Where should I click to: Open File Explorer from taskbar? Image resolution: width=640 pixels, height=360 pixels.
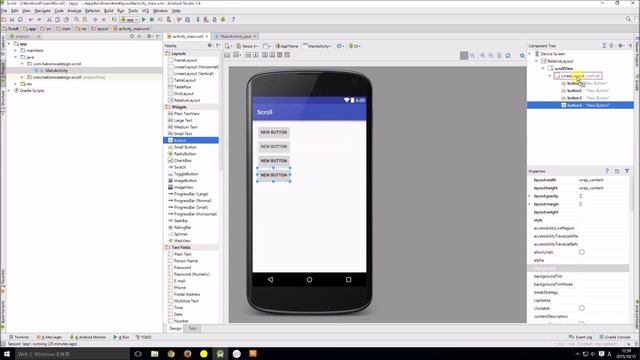155,354
